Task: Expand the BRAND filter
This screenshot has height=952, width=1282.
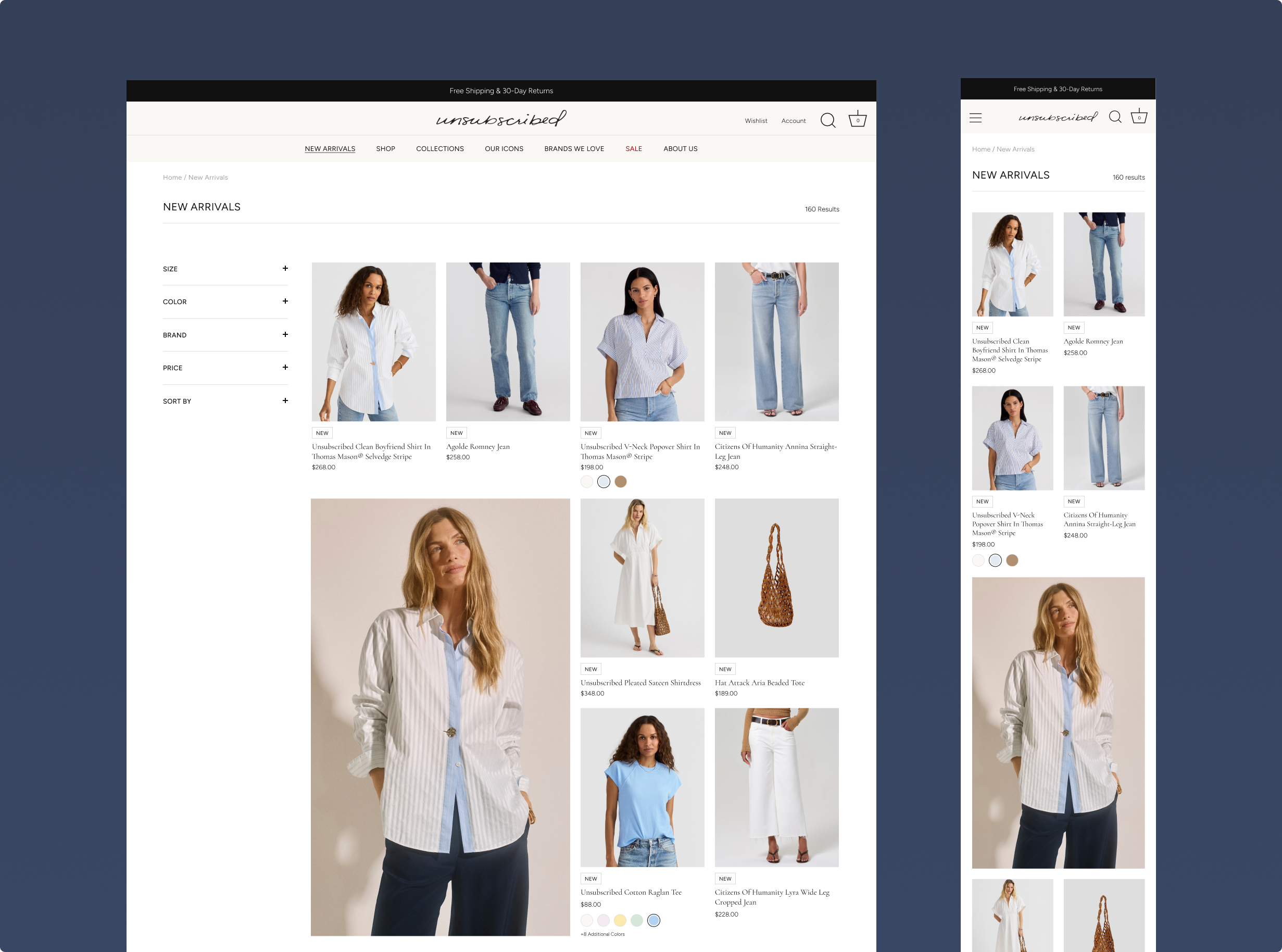Action: pyautogui.click(x=285, y=335)
